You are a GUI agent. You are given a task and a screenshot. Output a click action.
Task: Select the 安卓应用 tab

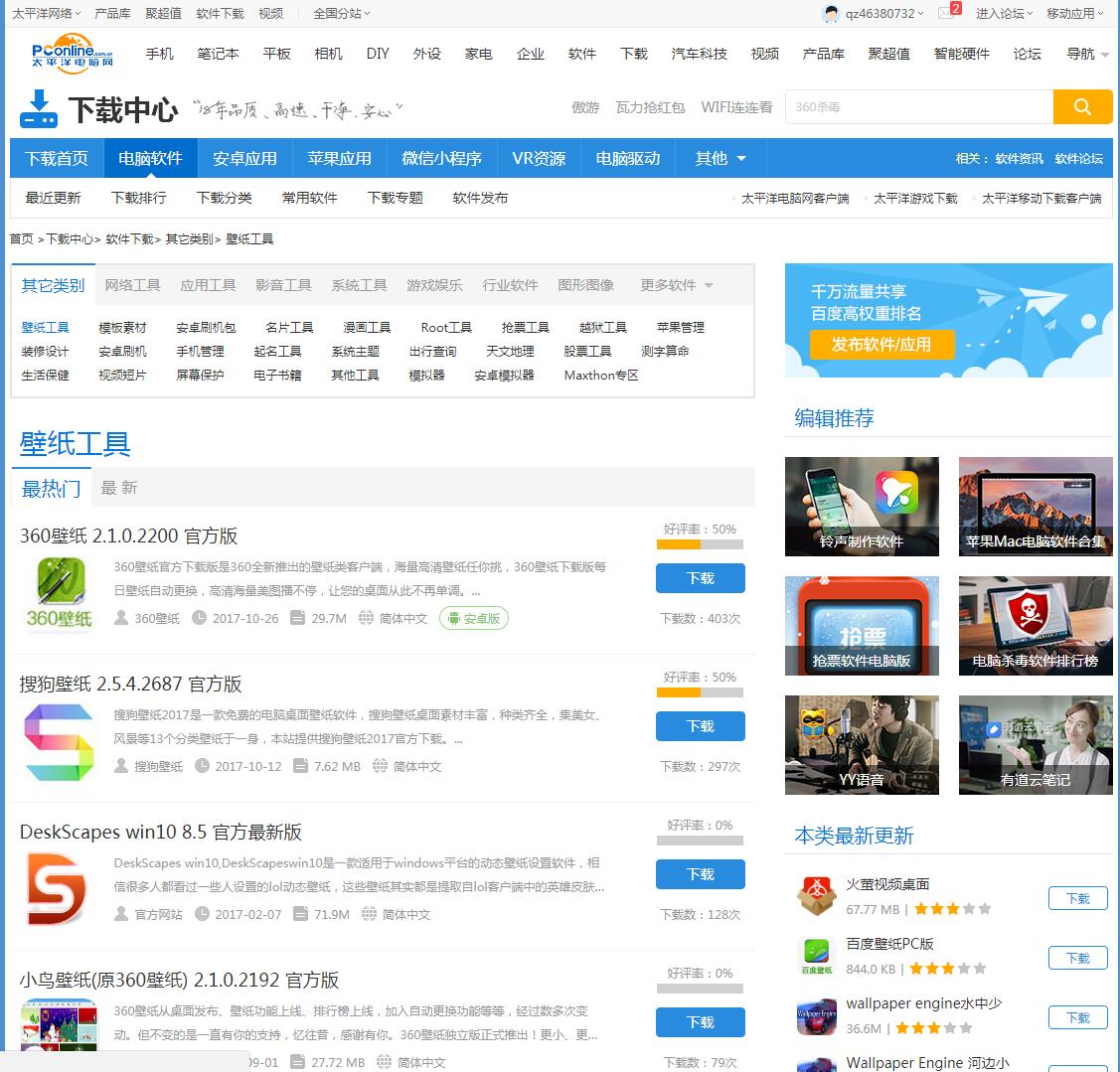244,159
